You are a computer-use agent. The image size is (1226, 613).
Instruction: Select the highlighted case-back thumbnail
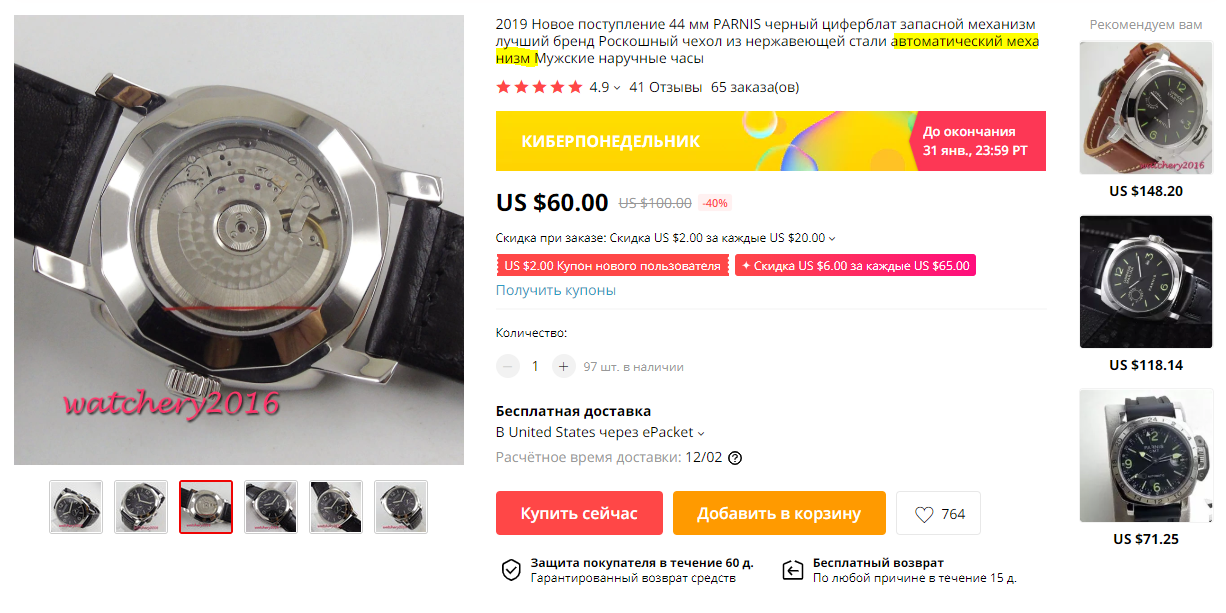tap(206, 507)
